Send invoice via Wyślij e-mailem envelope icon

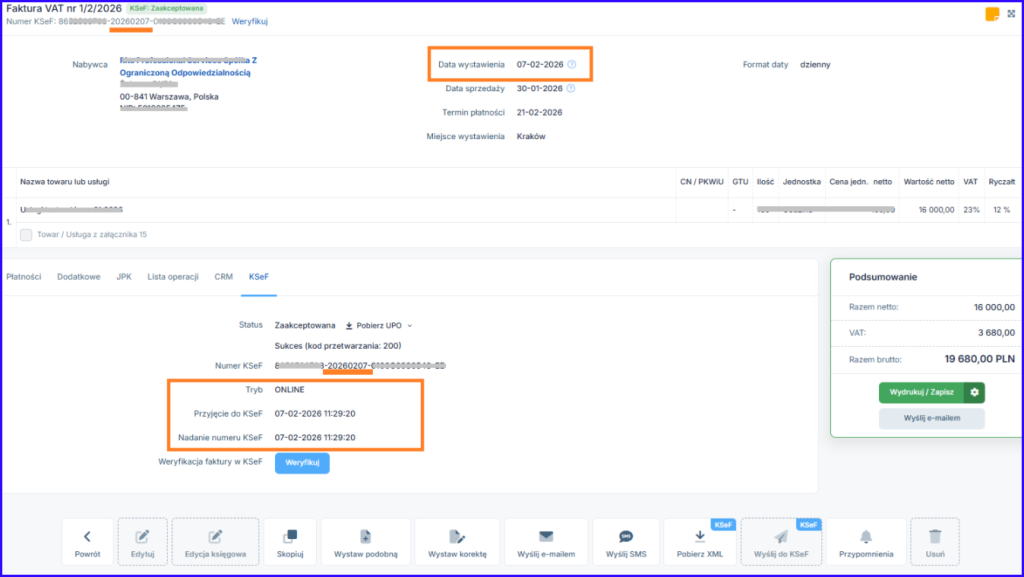click(x=545, y=536)
